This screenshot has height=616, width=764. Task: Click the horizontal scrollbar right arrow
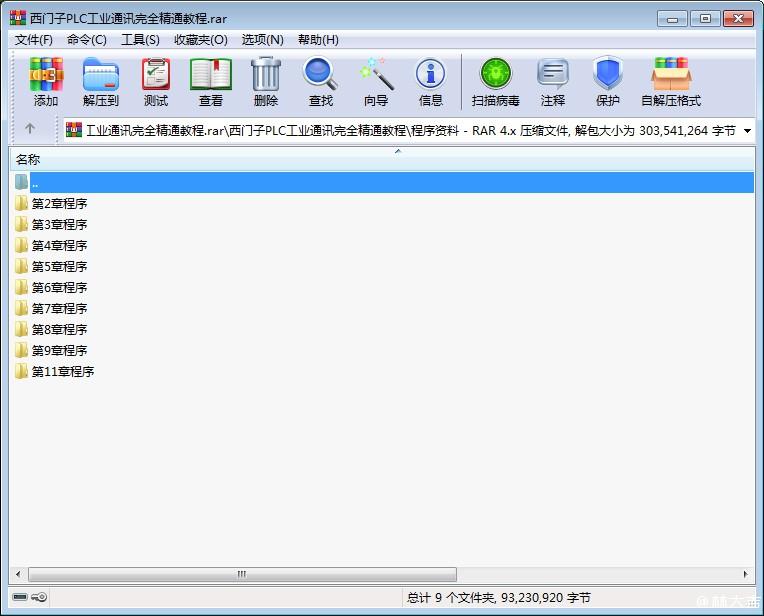(x=747, y=575)
